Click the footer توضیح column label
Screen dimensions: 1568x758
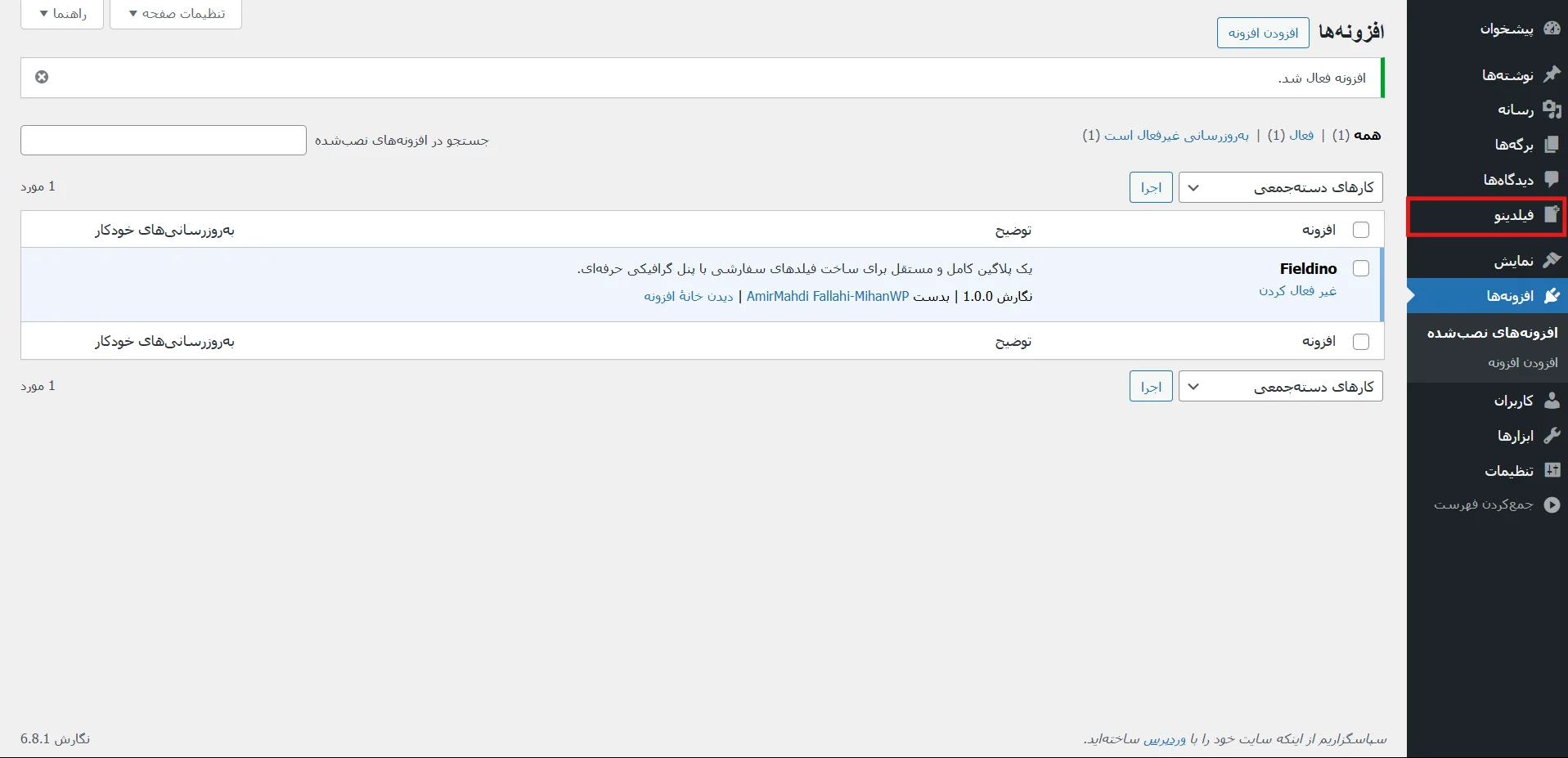(x=1013, y=341)
